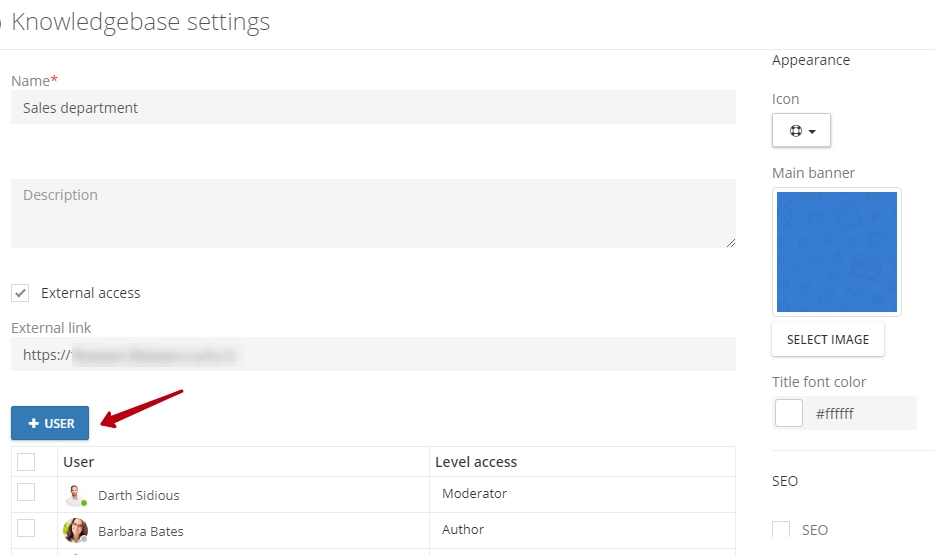Image resolution: width=935 pixels, height=555 pixels.
Task: Click the Name field with Sales department
Action: tap(373, 107)
